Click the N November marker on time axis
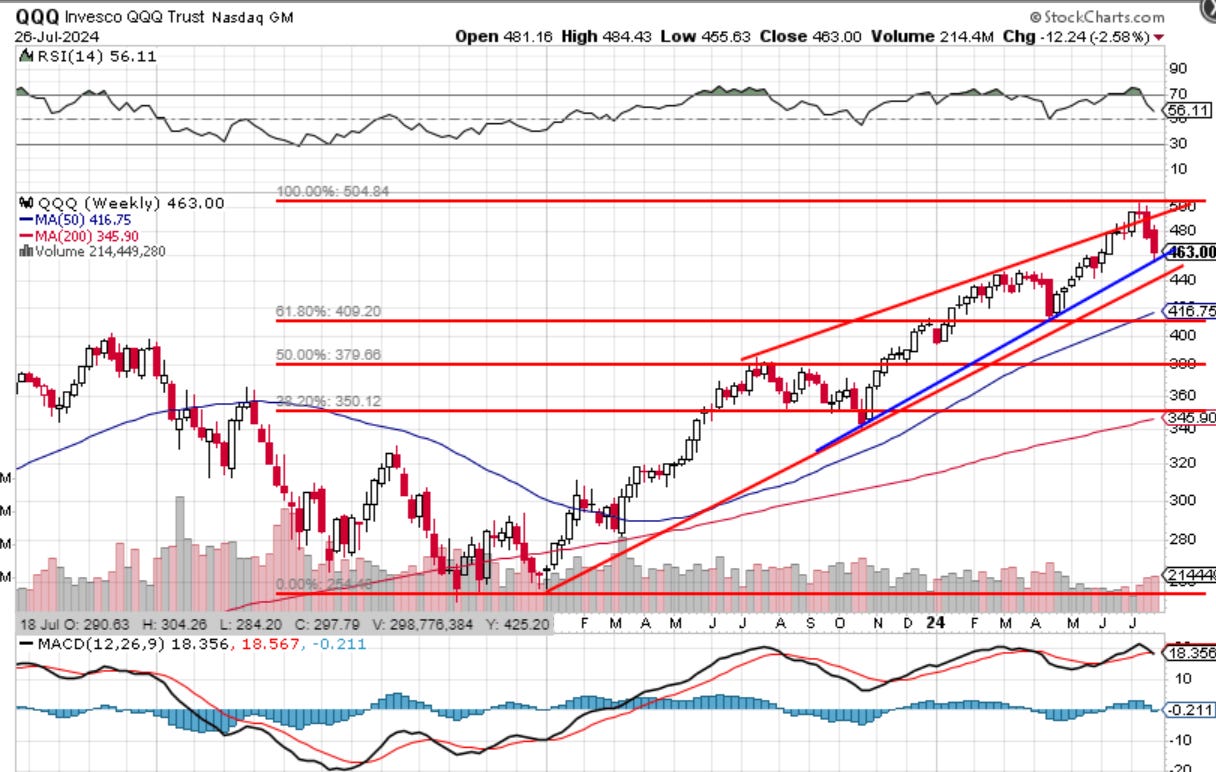This screenshot has height=772, width=1216. point(879,621)
